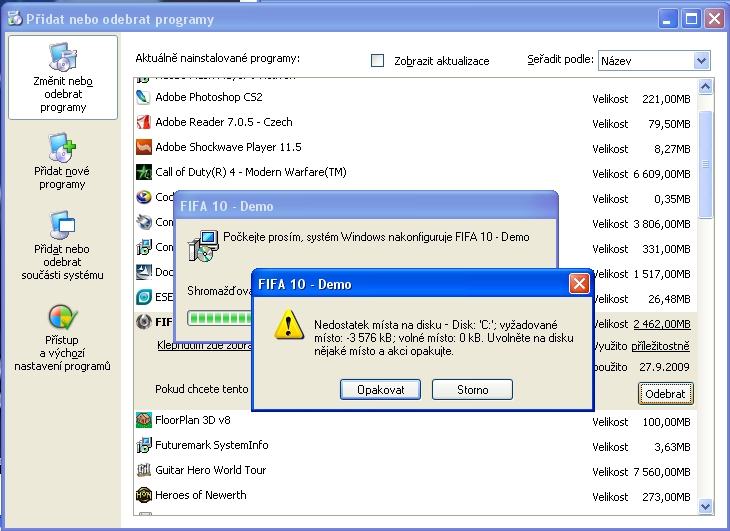Viewport: 730px width, 531px height.
Task: Click the green installation progress bar
Action: pyautogui.click(x=219, y=318)
